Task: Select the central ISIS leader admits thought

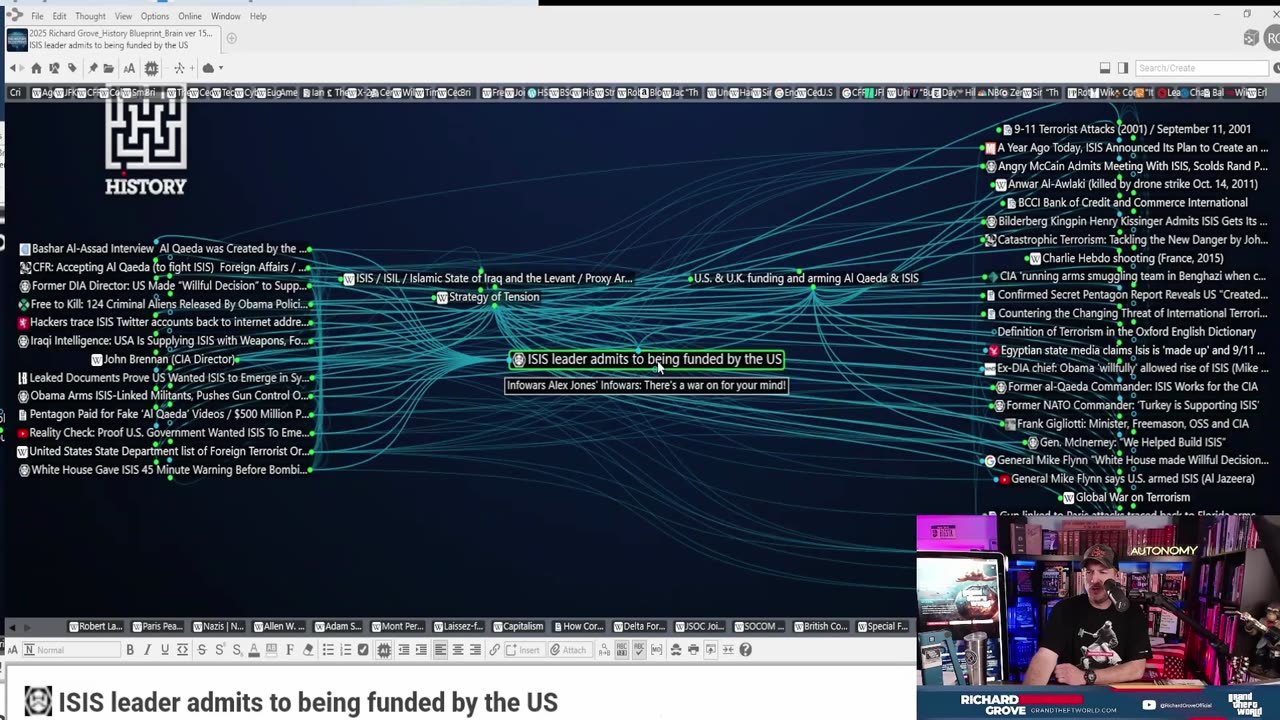Action: tap(646, 359)
